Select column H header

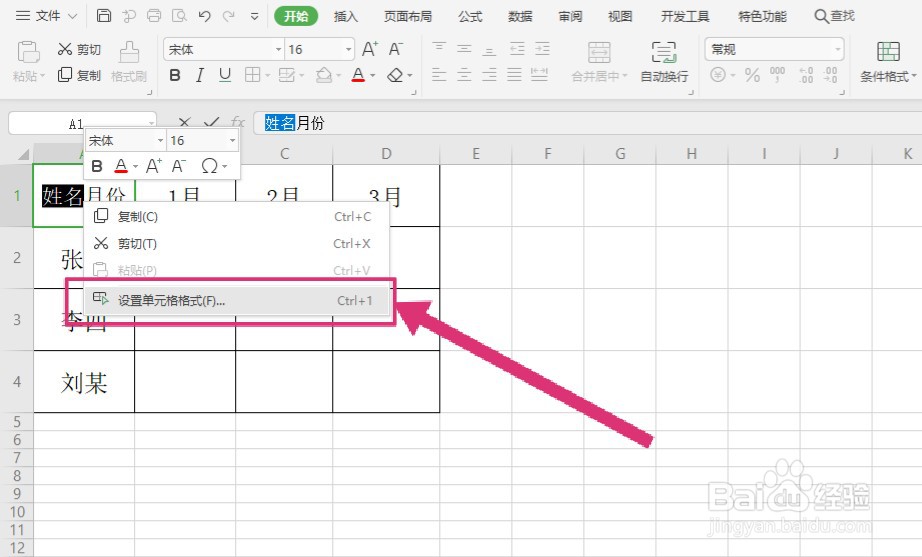click(692, 154)
